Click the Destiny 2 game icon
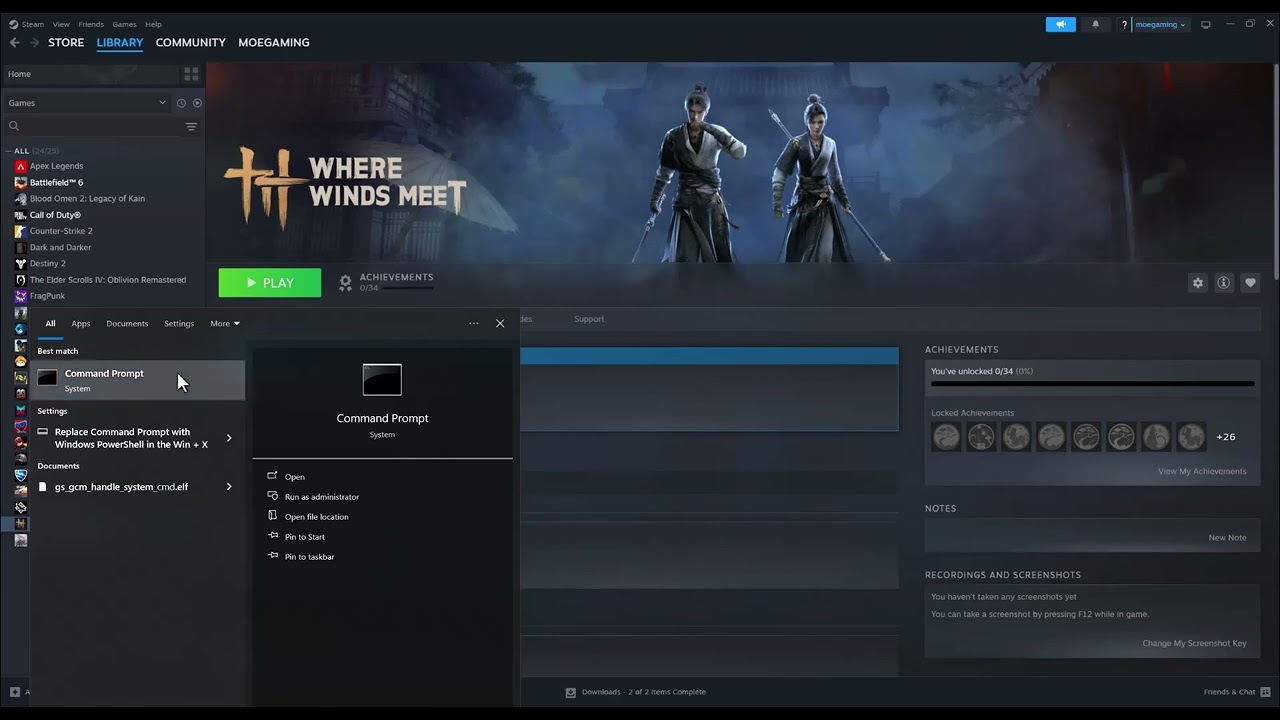The width and height of the screenshot is (1280, 720). [21, 264]
